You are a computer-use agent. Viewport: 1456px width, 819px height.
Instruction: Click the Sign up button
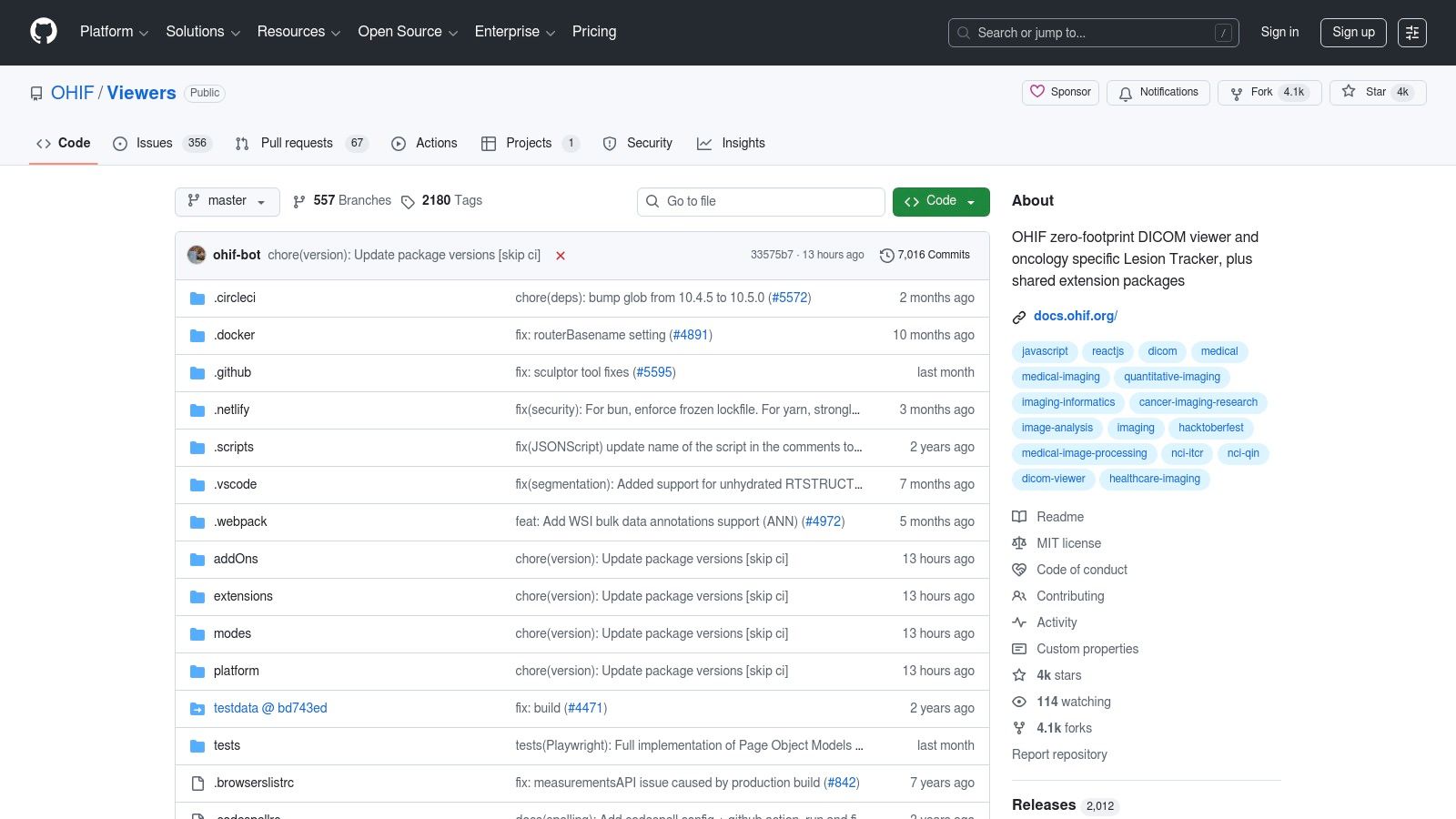pos(1353,32)
